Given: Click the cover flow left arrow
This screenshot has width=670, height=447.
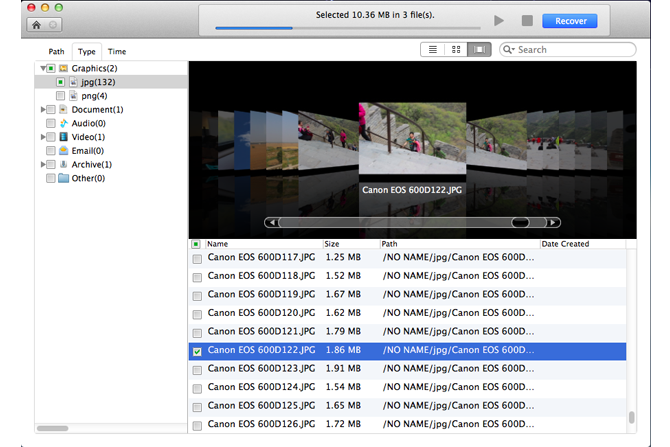Looking at the screenshot, I should pos(271,222).
